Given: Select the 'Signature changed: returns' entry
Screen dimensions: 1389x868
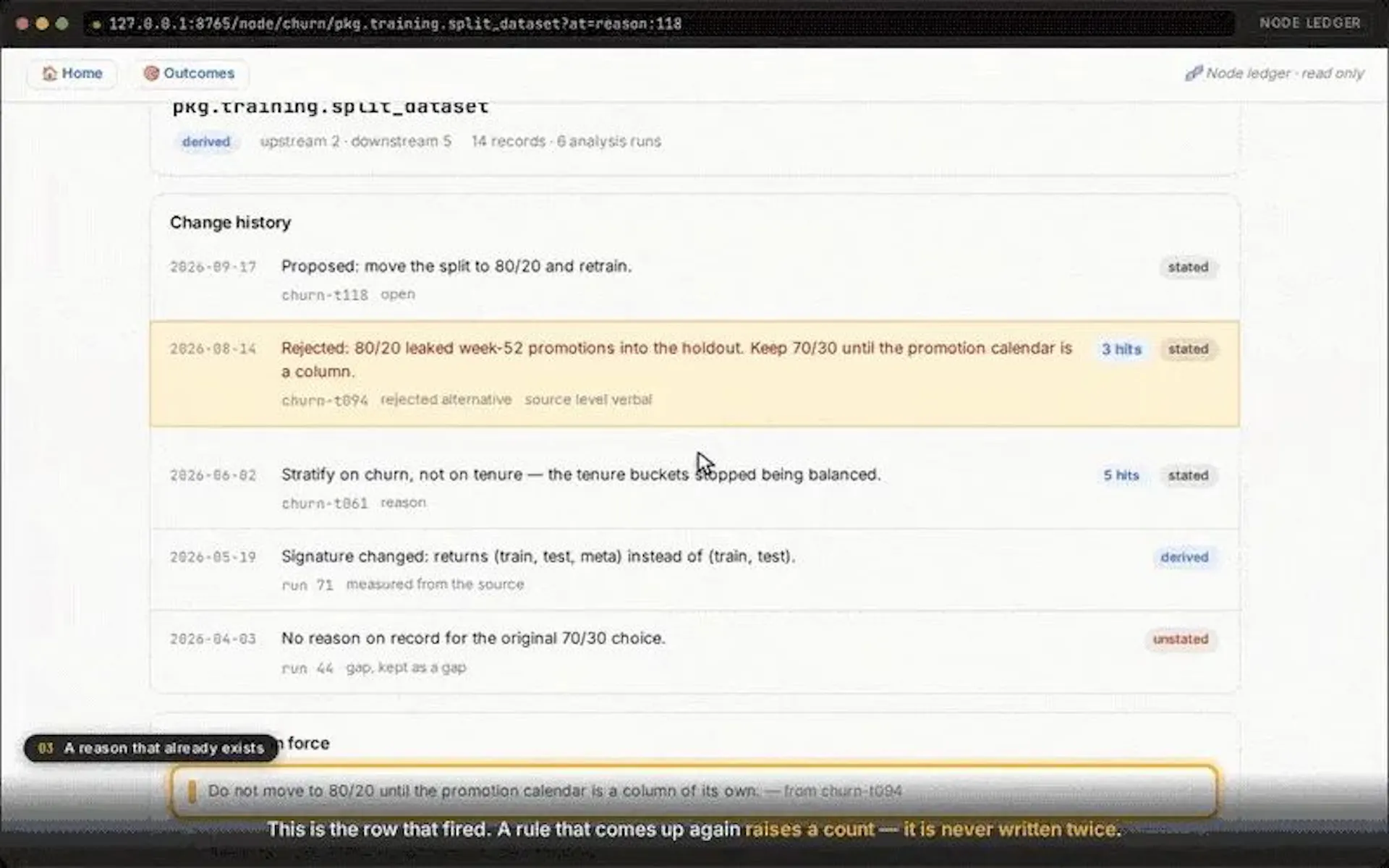Looking at the screenshot, I should 694,570.
